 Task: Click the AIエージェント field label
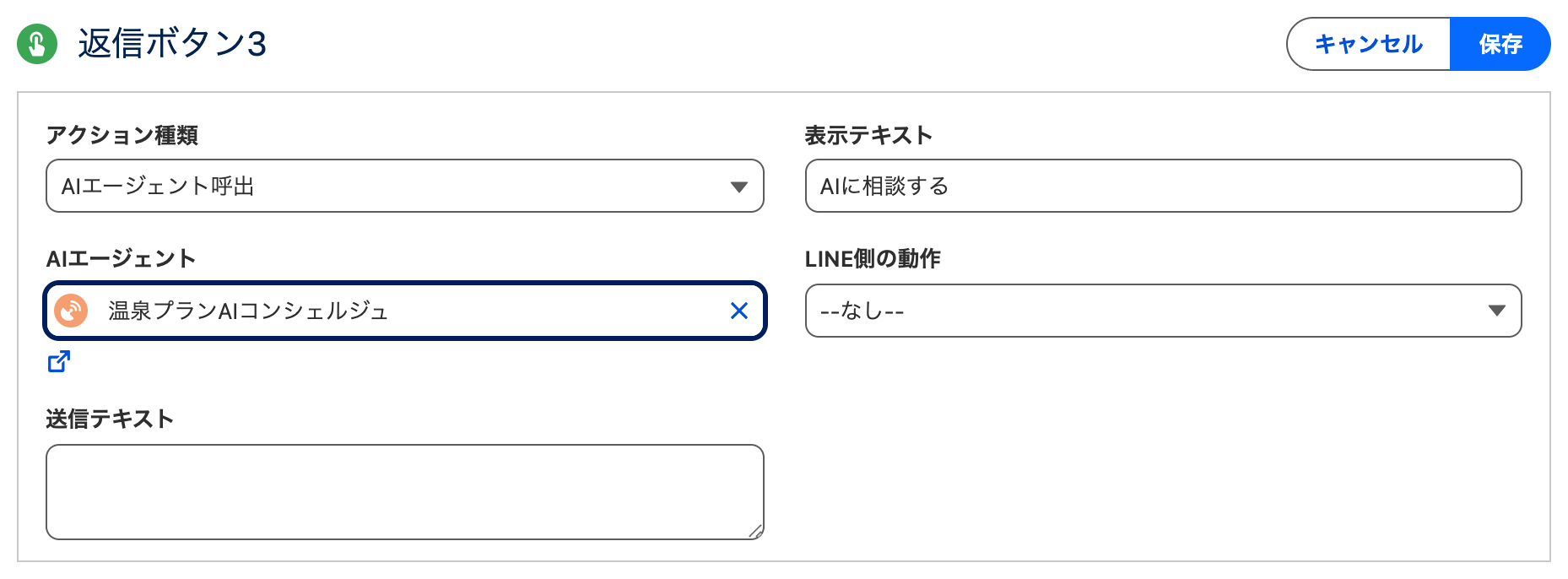tap(121, 258)
